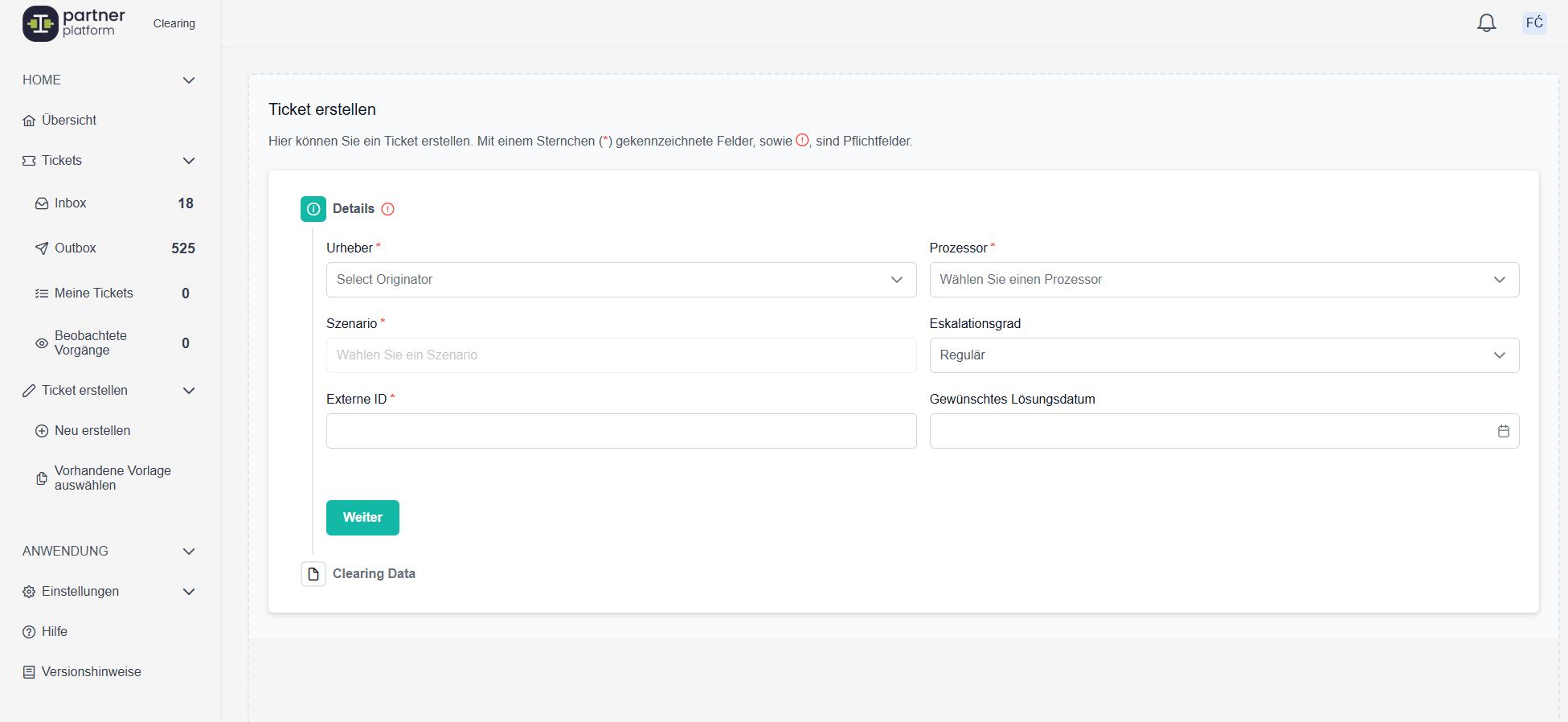Click the partner platform logo
This screenshot has height=722, width=1568.
click(74, 23)
